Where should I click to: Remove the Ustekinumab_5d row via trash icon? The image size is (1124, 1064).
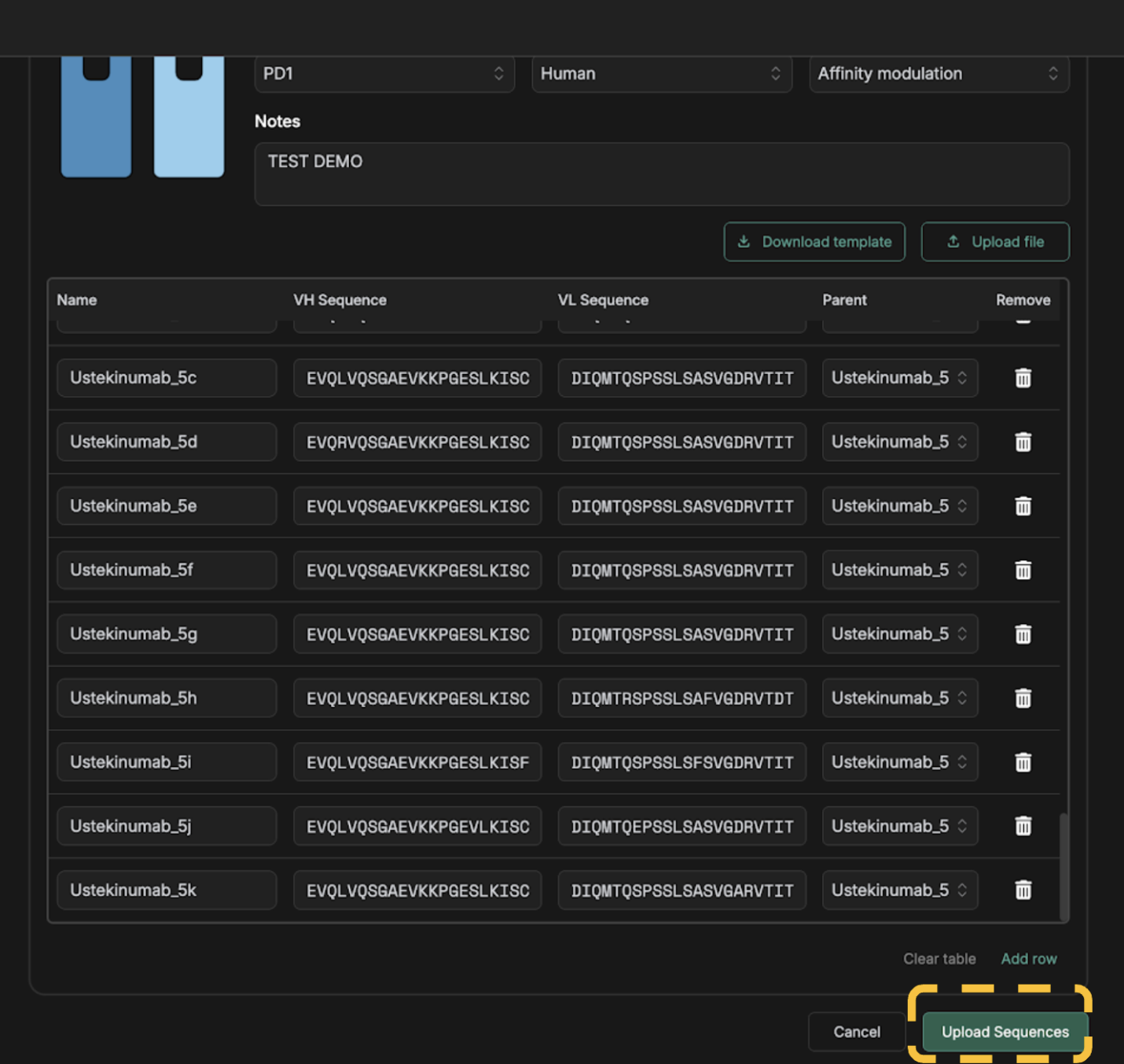click(1023, 442)
